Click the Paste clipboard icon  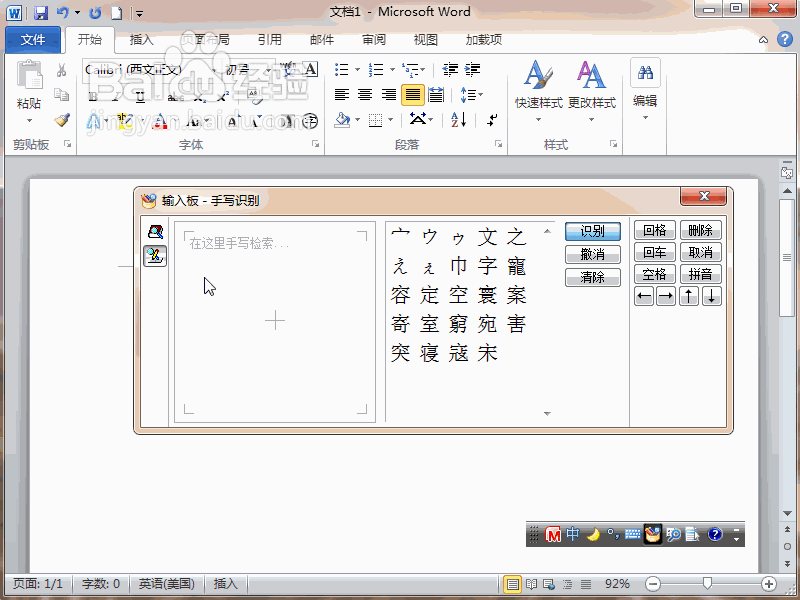tap(30, 75)
